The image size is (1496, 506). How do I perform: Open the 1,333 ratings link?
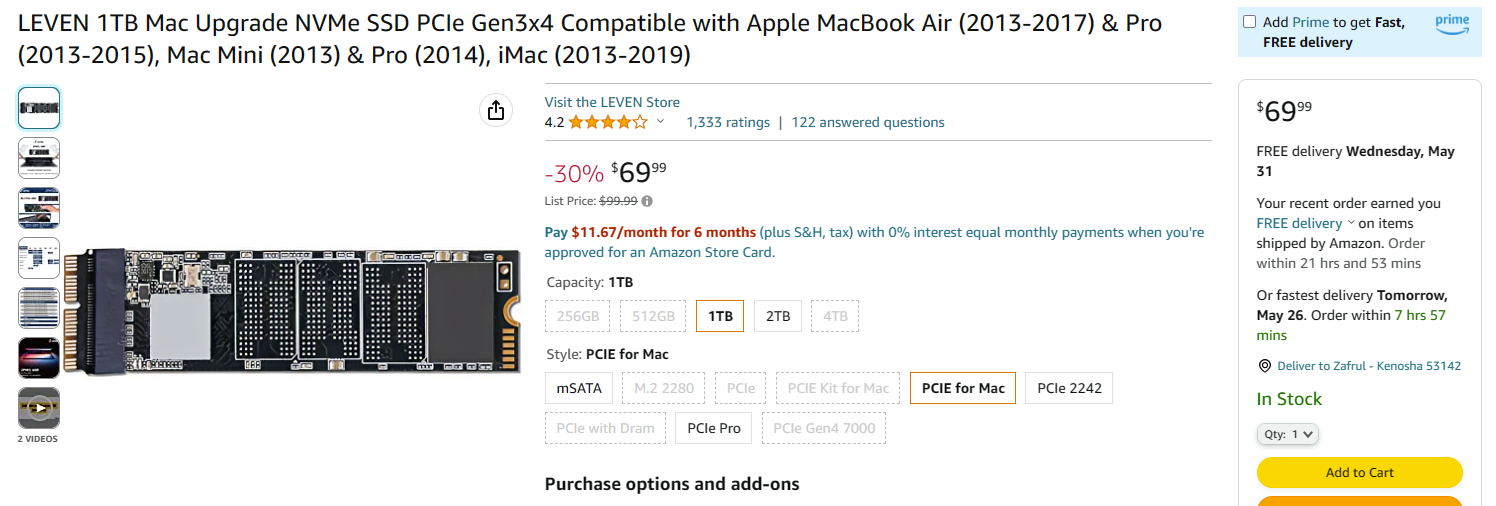[x=728, y=122]
